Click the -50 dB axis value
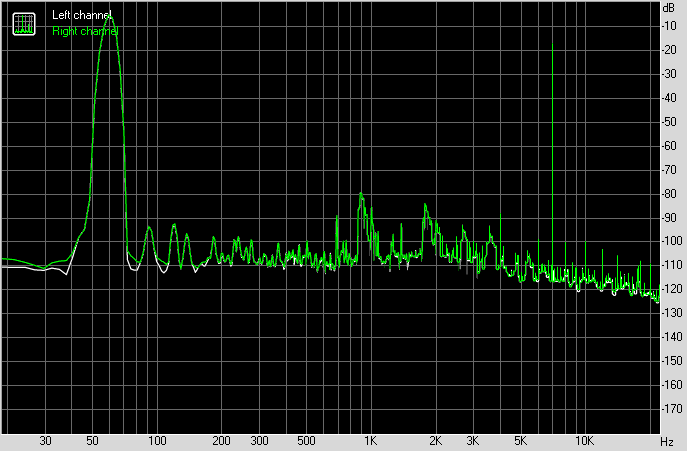 (x=669, y=122)
